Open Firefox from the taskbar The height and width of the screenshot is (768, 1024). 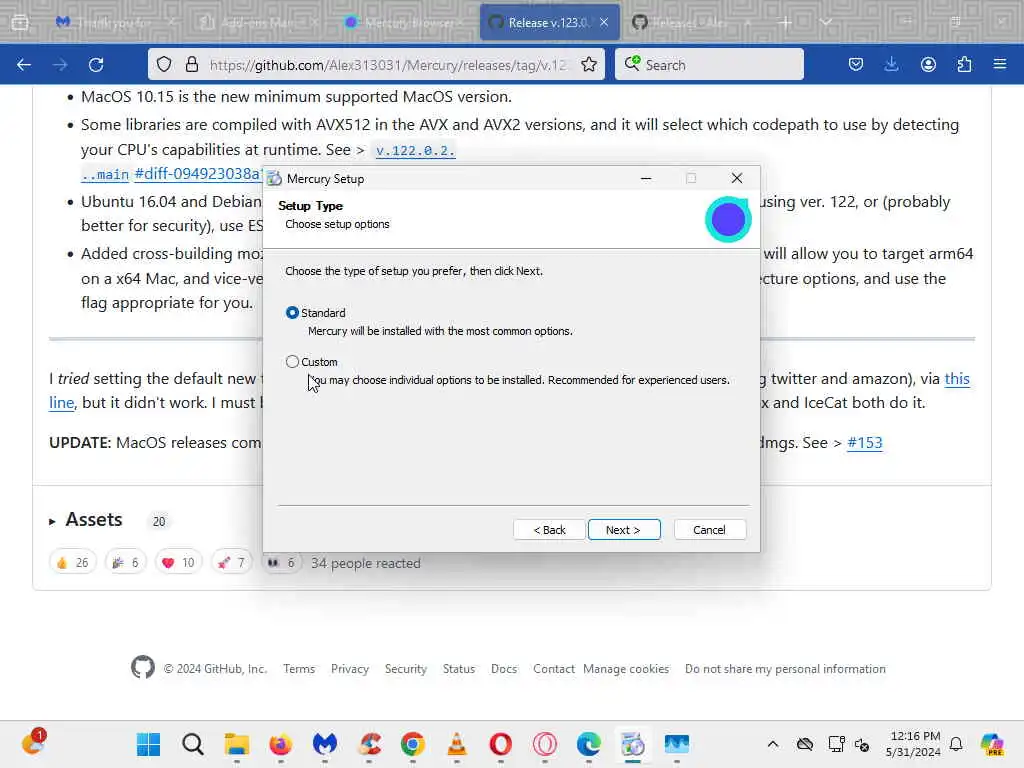281,744
